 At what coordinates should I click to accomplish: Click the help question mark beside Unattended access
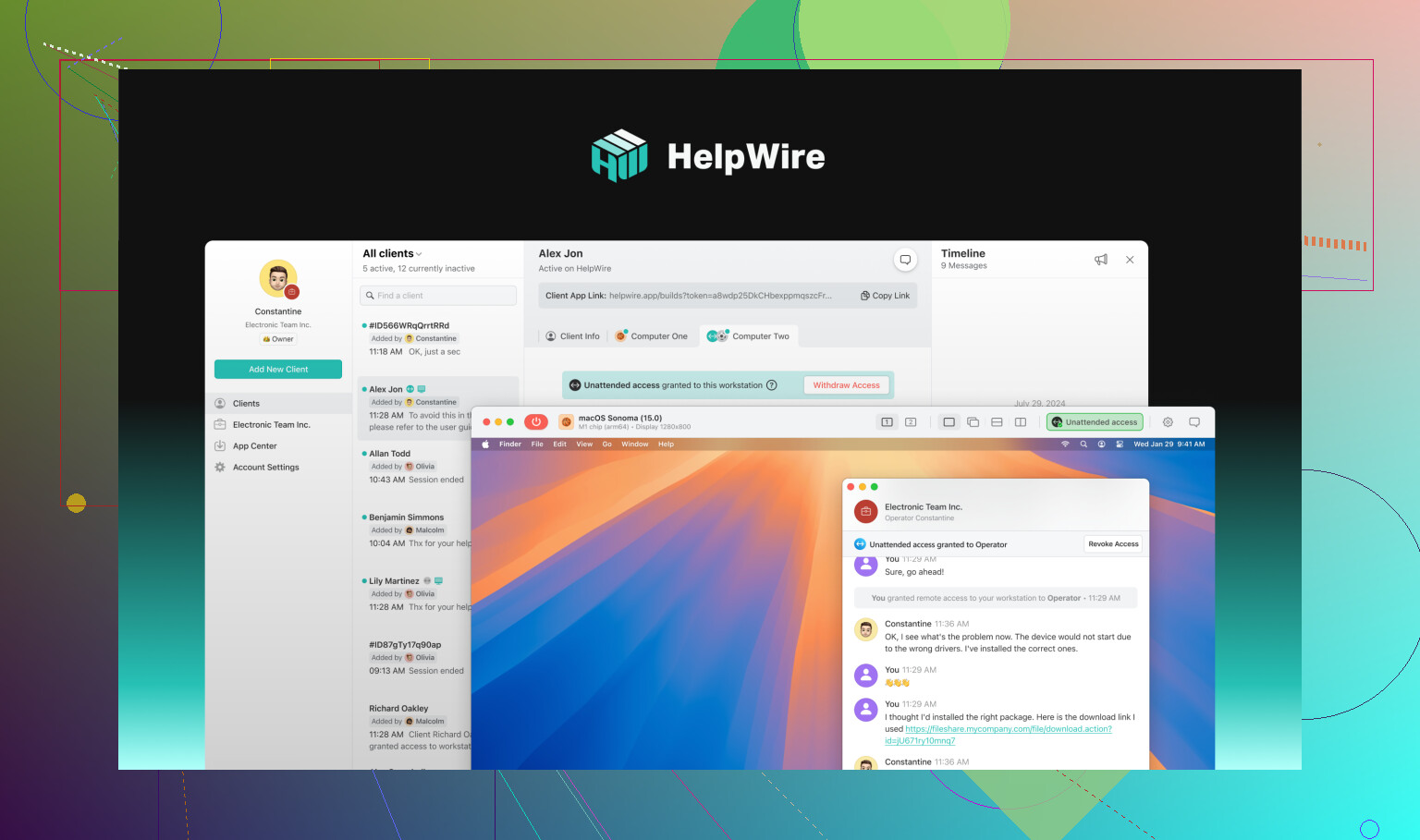[772, 385]
